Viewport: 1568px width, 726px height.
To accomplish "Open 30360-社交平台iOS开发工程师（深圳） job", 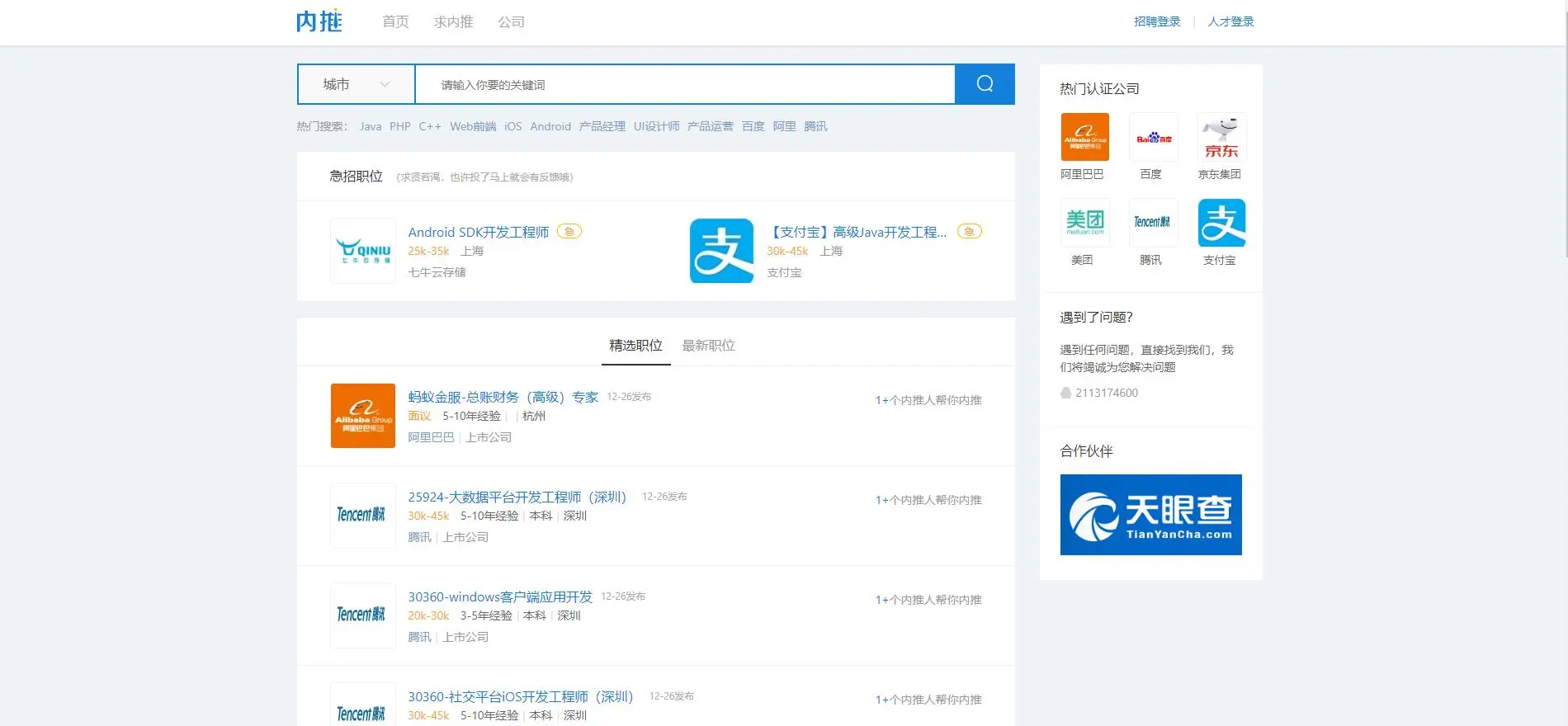I will coord(521,697).
